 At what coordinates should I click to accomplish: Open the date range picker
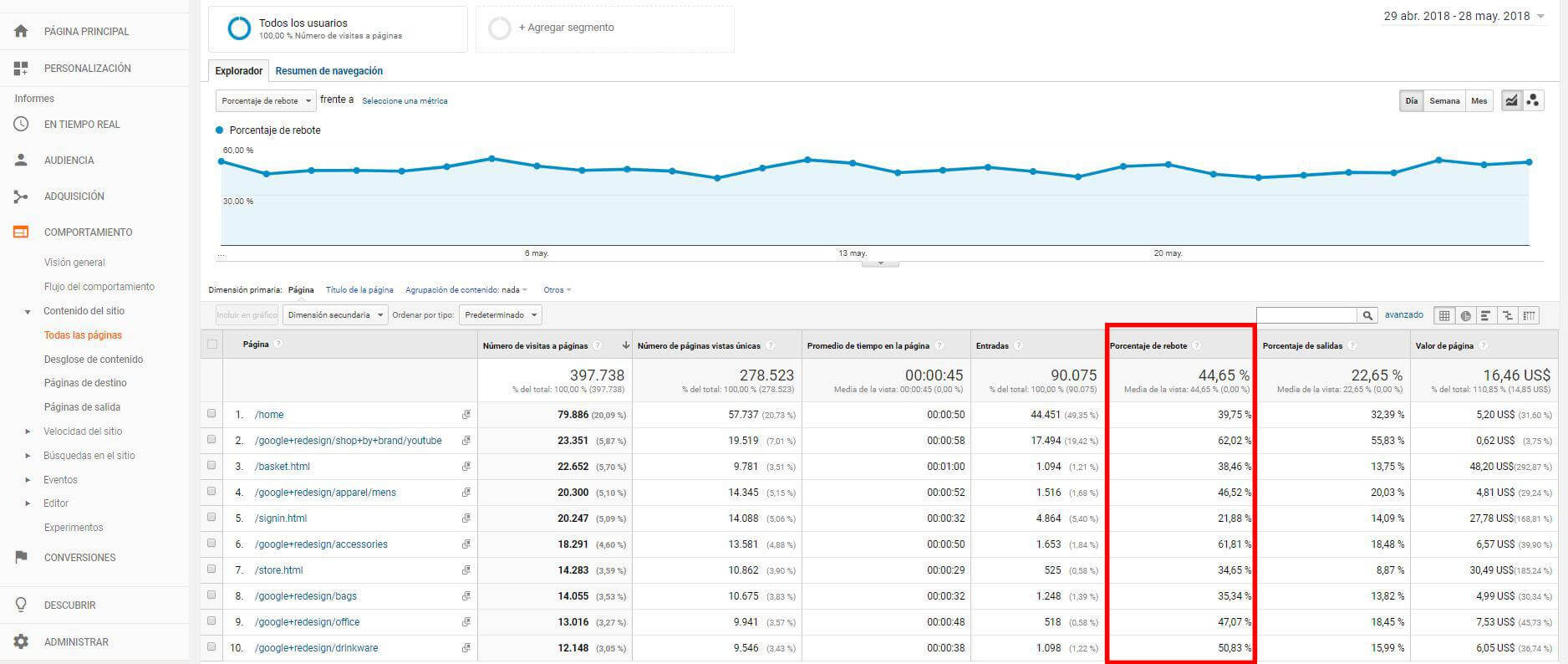1464,16
